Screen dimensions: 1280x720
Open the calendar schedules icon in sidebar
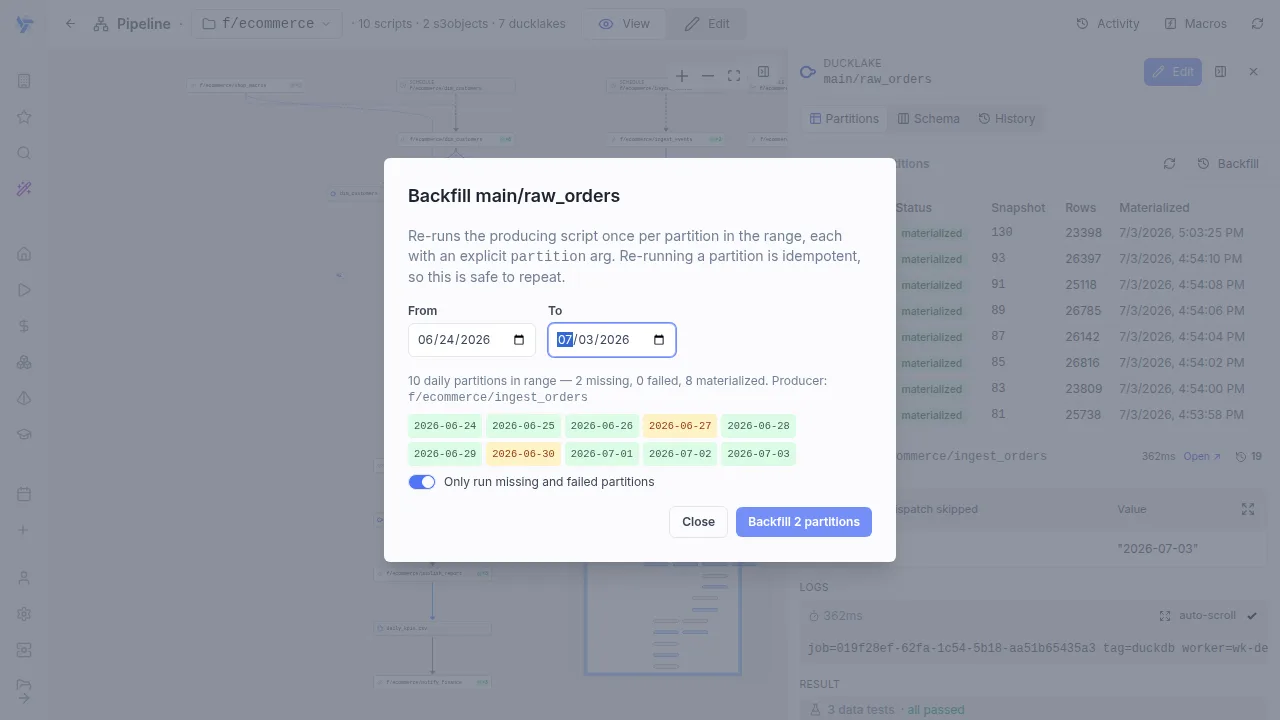click(x=25, y=494)
